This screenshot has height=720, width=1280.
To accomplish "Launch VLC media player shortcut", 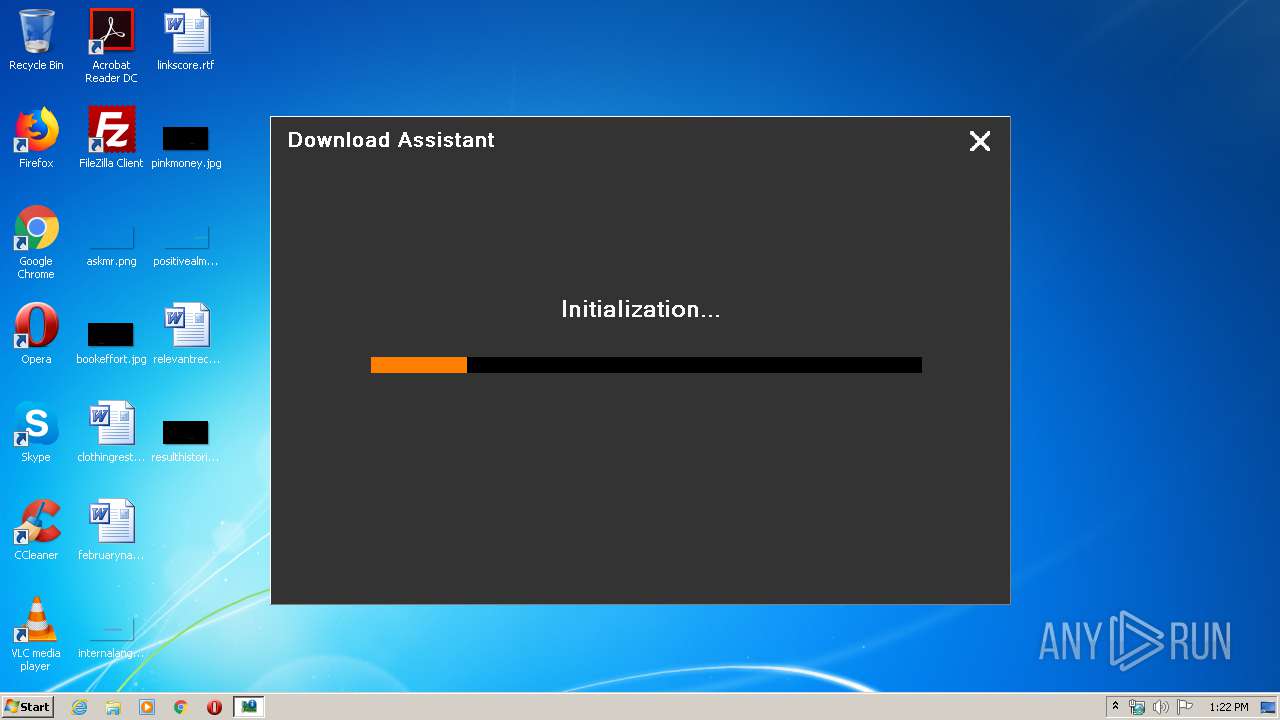I will (36, 634).
